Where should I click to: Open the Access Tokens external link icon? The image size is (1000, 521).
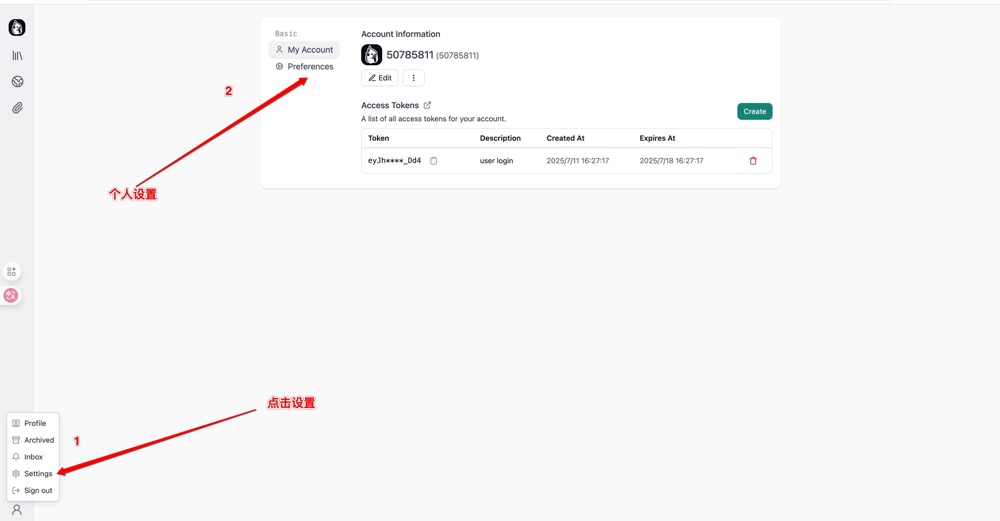427,105
